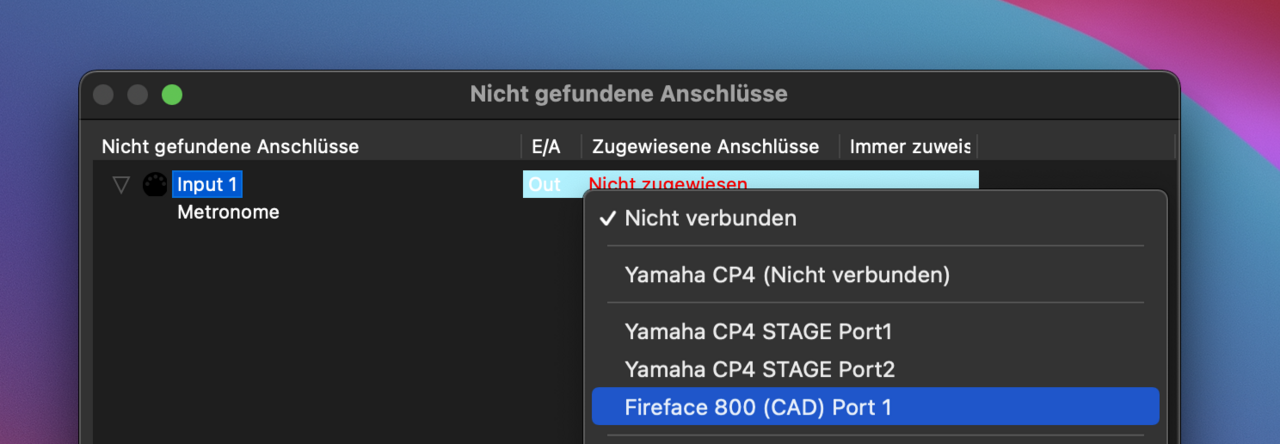Screen dimensions: 1280x444
Task: Click the first gray window button
Action: 103,95
